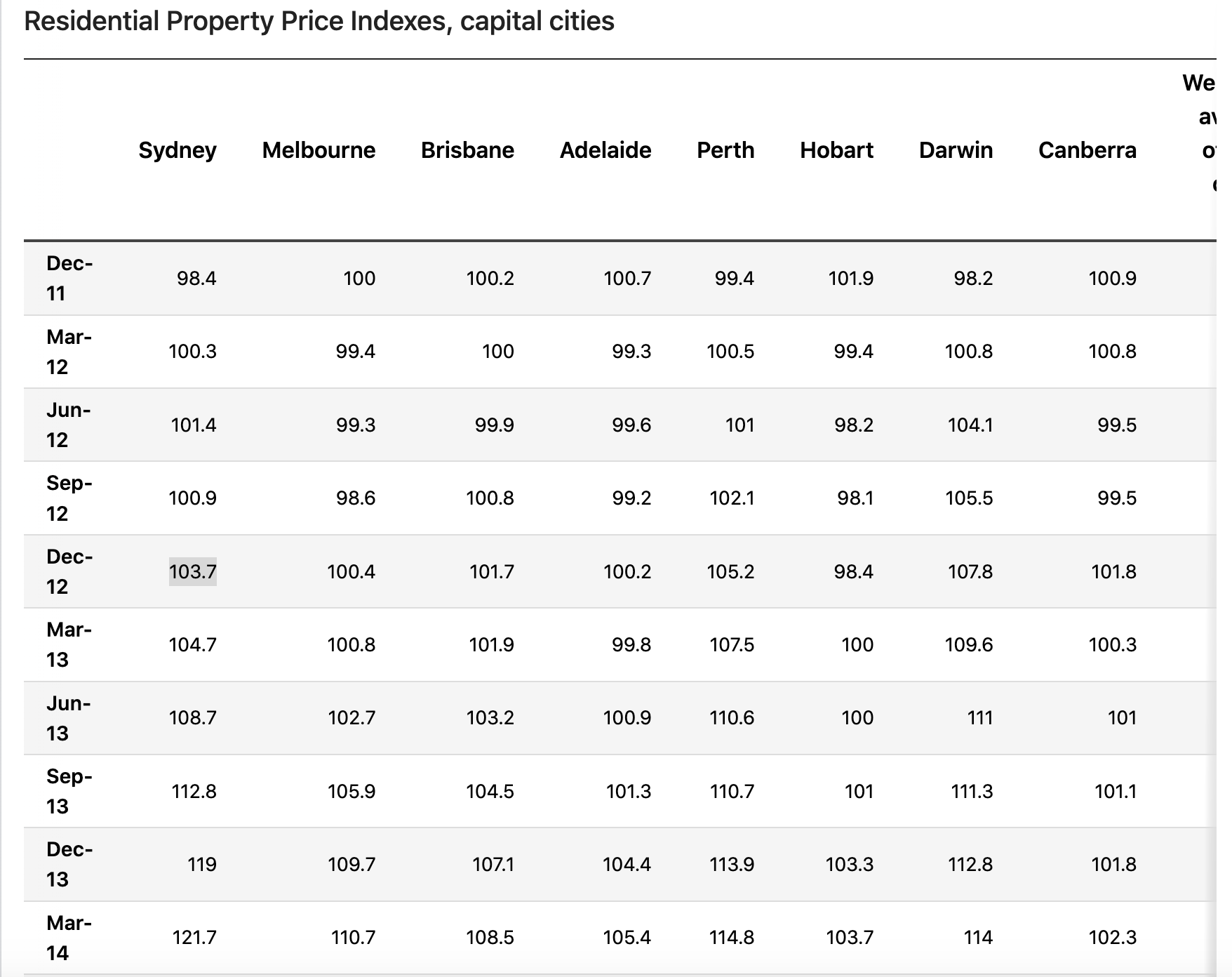Image resolution: width=1232 pixels, height=977 pixels.
Task: Select the Mar-12 row label
Action: [69, 352]
